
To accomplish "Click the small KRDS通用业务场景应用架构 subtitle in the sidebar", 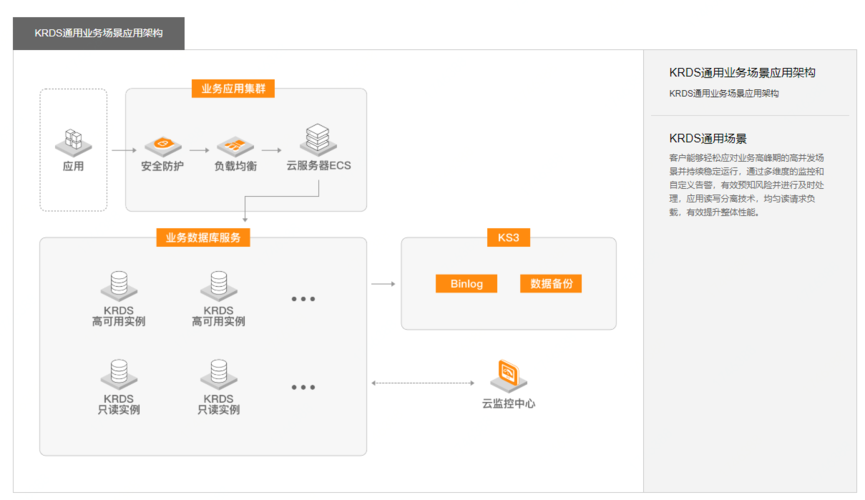I will click(x=724, y=94).
